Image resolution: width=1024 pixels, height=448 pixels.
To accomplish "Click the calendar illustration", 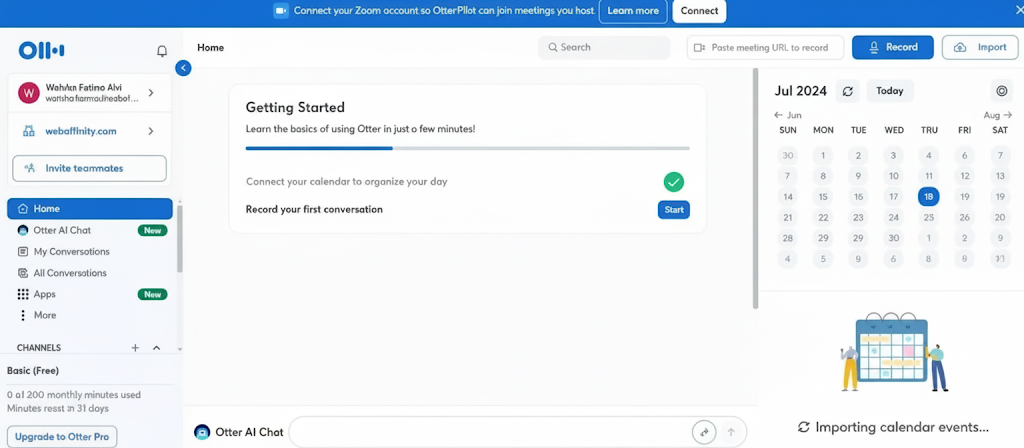I will point(893,351).
